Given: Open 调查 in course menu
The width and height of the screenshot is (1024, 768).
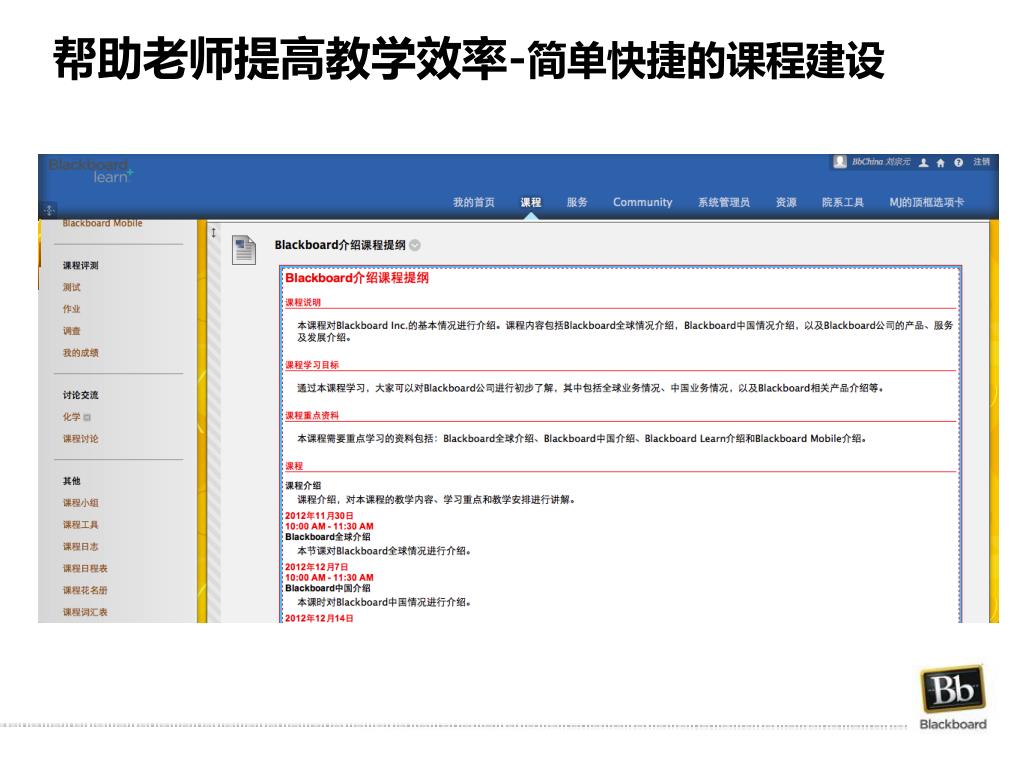Looking at the screenshot, I should [x=72, y=331].
